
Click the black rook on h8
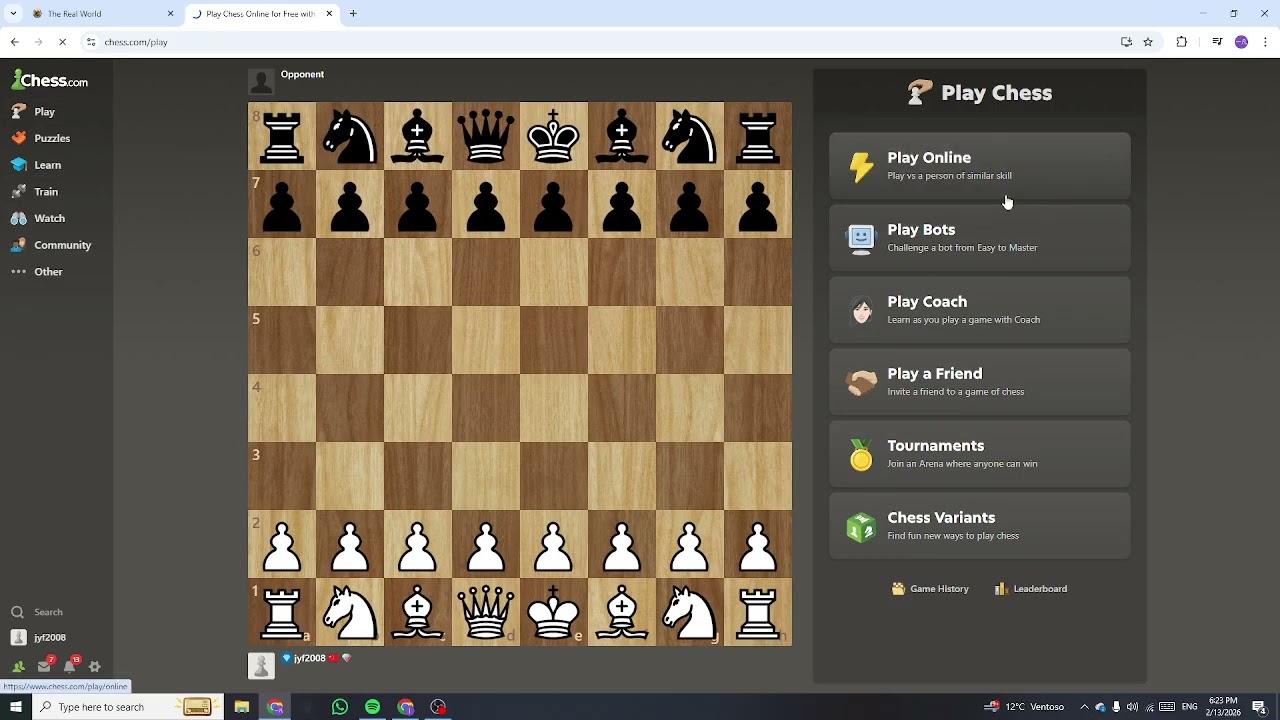pyautogui.click(x=758, y=136)
